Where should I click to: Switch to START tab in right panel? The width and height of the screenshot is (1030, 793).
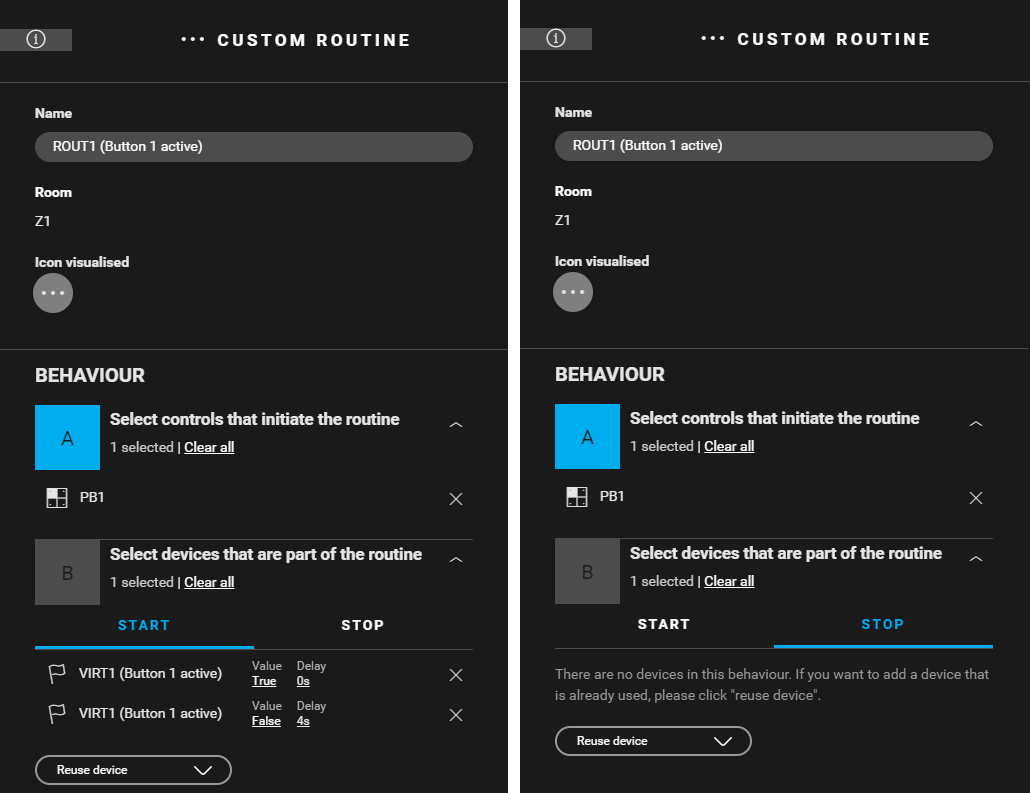pos(663,624)
